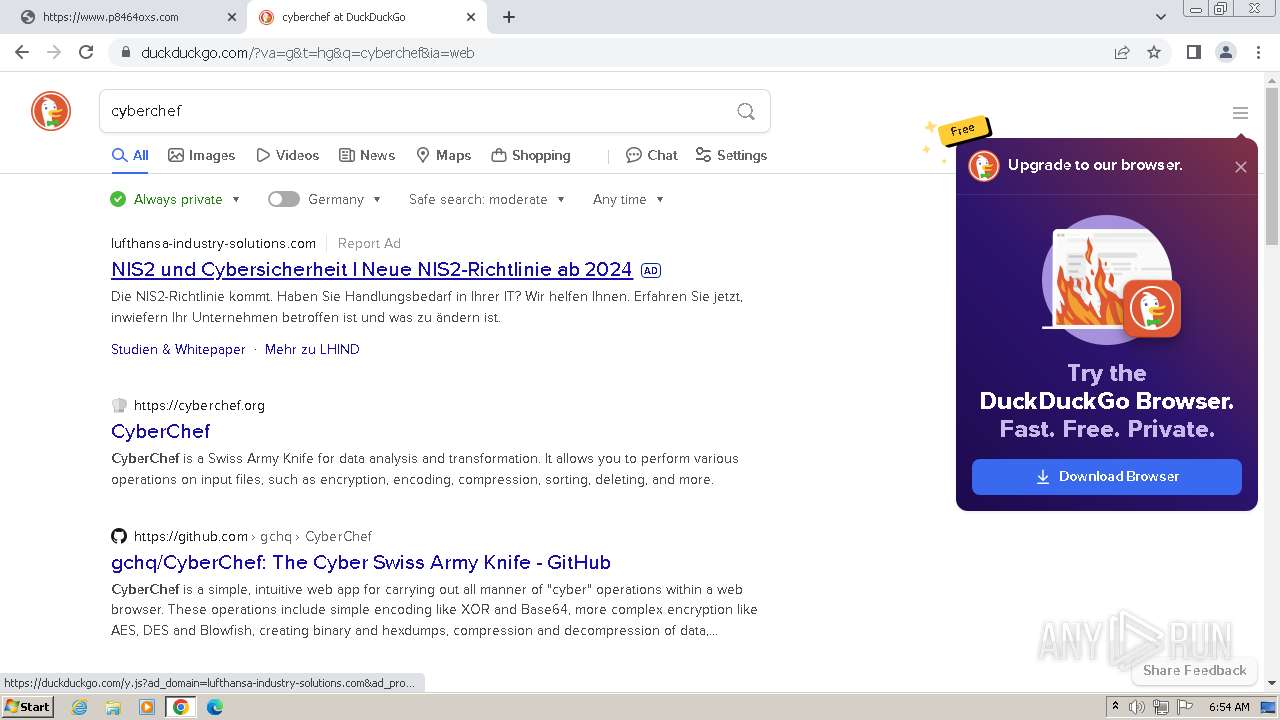The image size is (1280, 720).
Task: Go back using browser back arrow
Action: (x=22, y=52)
